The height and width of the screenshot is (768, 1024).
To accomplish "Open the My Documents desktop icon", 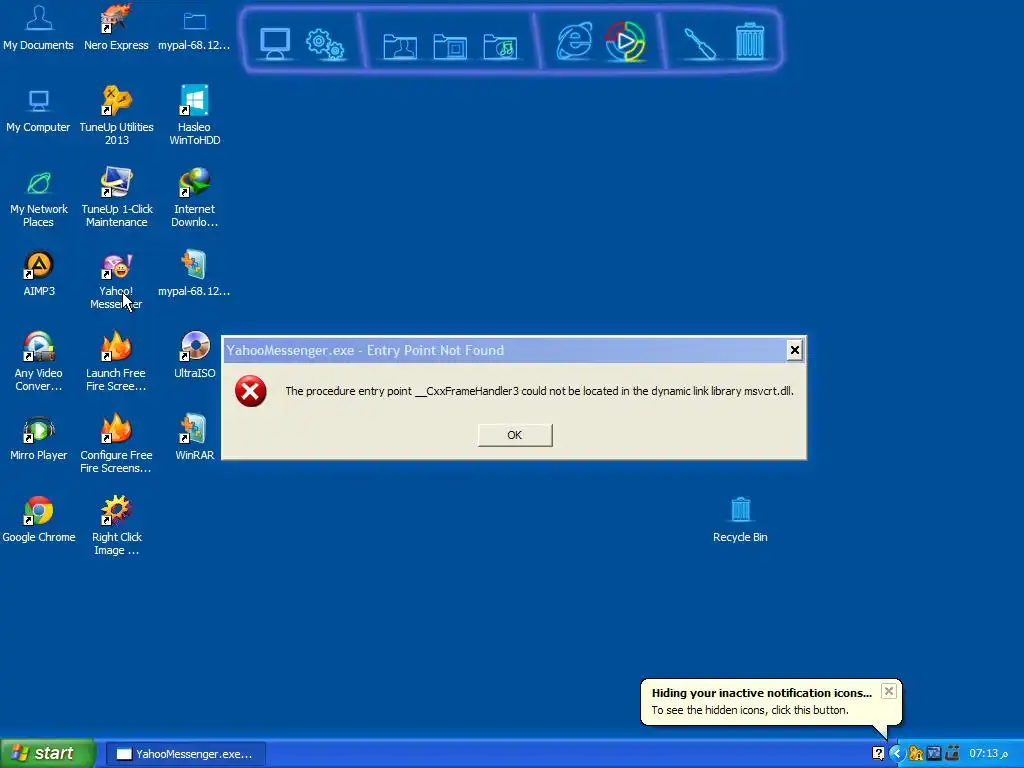I will pos(39,27).
